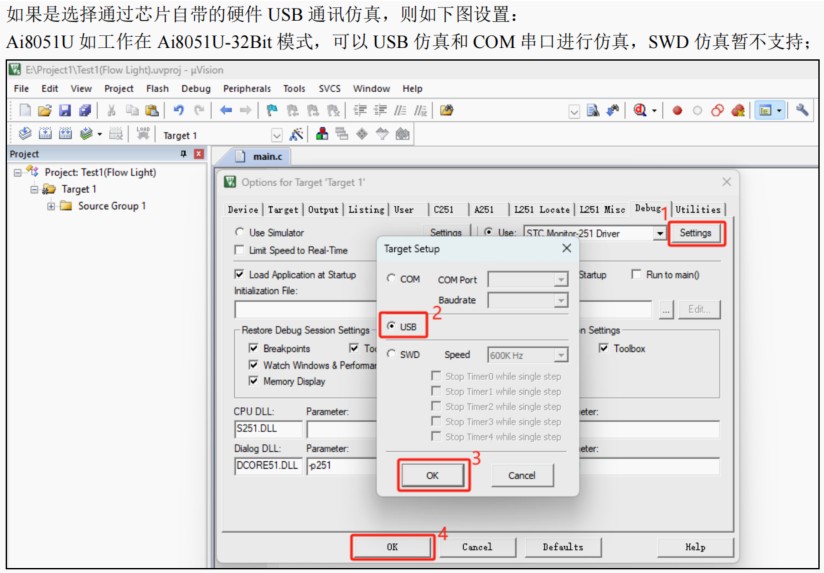Navigate forwards with the grey right arrow
Image resolution: width=824 pixels, height=573 pixels.
tap(245, 110)
